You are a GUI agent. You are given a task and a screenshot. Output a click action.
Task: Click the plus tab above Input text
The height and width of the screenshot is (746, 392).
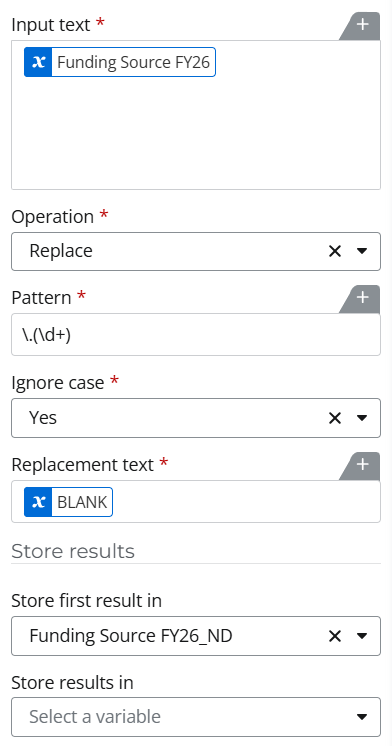tap(362, 25)
